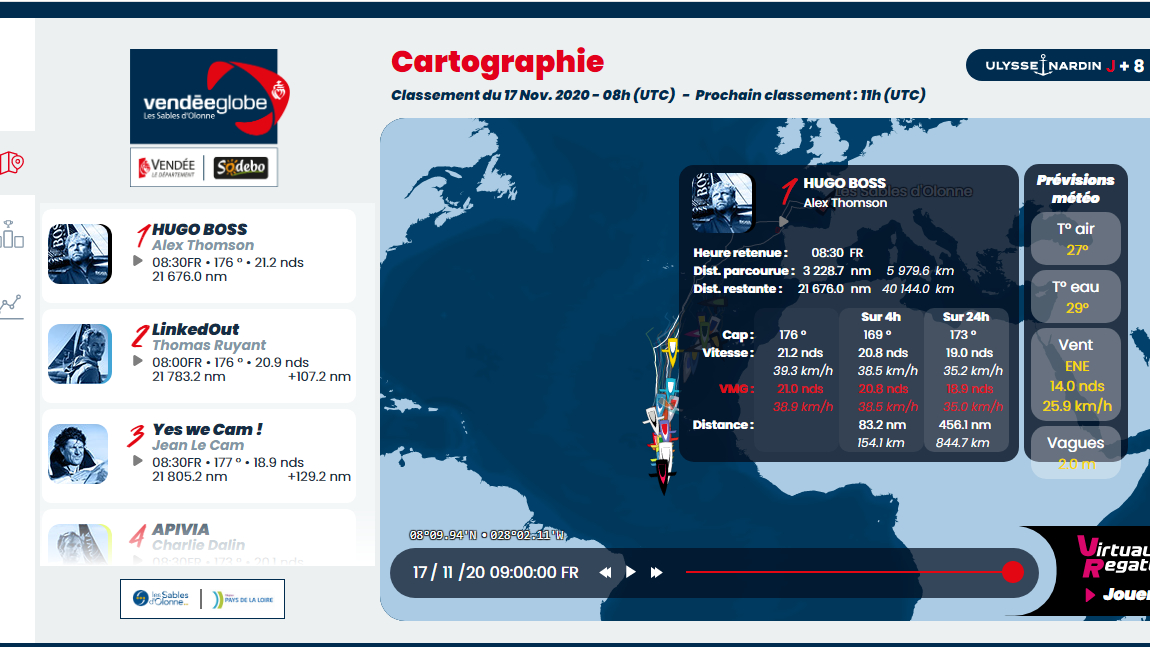Click Alex Thomson's photo in info popup
1150x647 pixels.
point(722,202)
